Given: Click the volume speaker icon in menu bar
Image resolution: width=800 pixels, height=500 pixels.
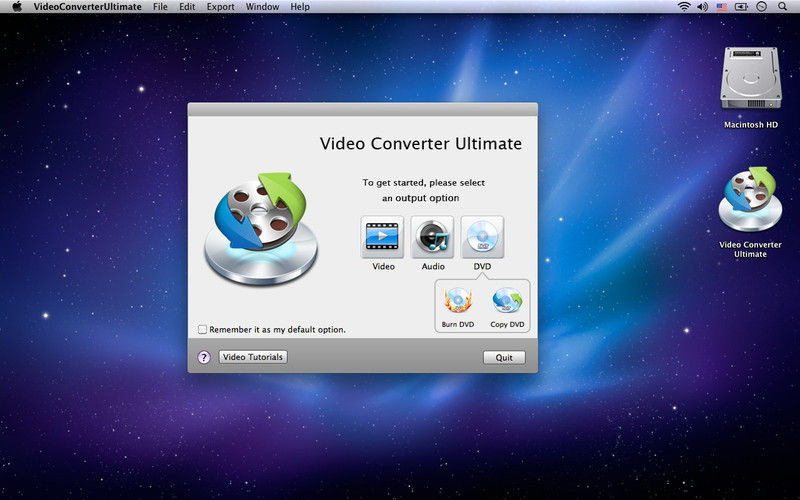Looking at the screenshot, I should (703, 7).
